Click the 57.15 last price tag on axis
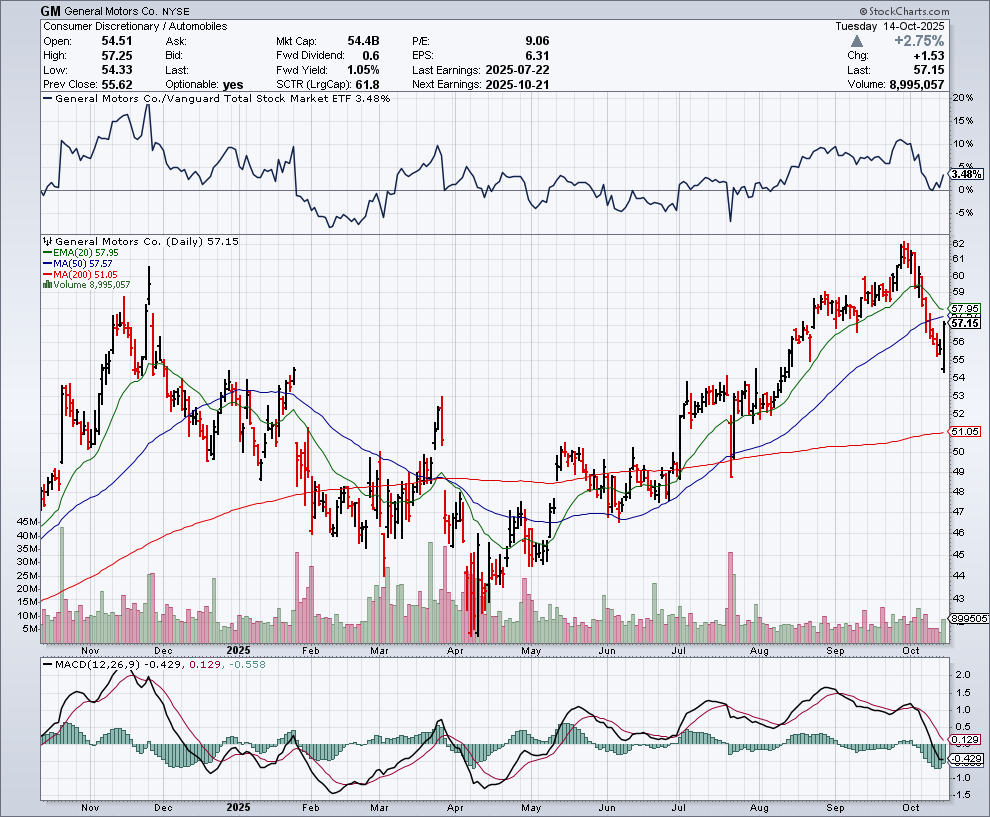990x817 pixels. (965, 323)
